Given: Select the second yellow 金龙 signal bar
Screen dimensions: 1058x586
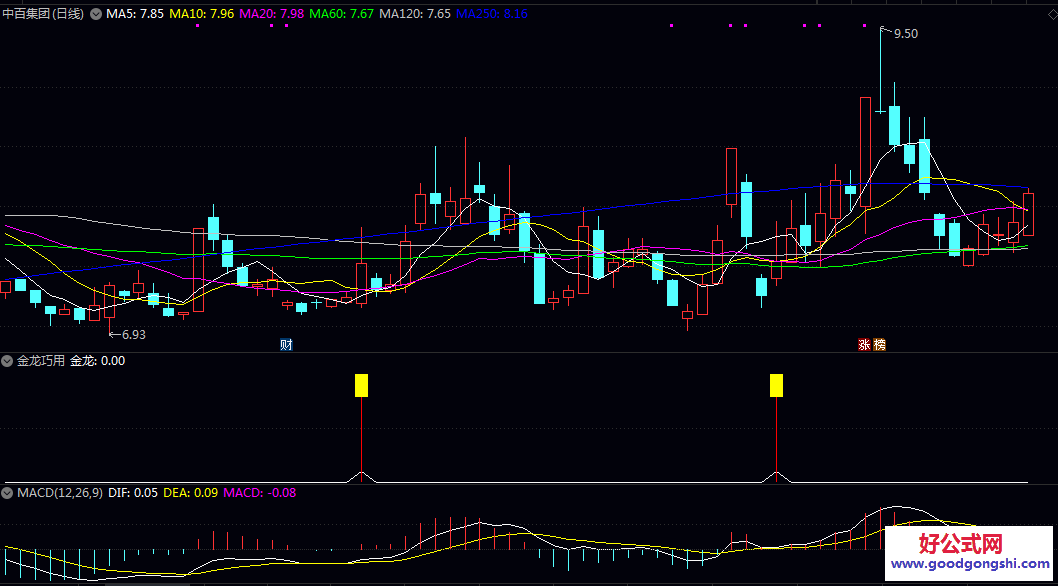Looking at the screenshot, I should pyautogui.click(x=776, y=385).
